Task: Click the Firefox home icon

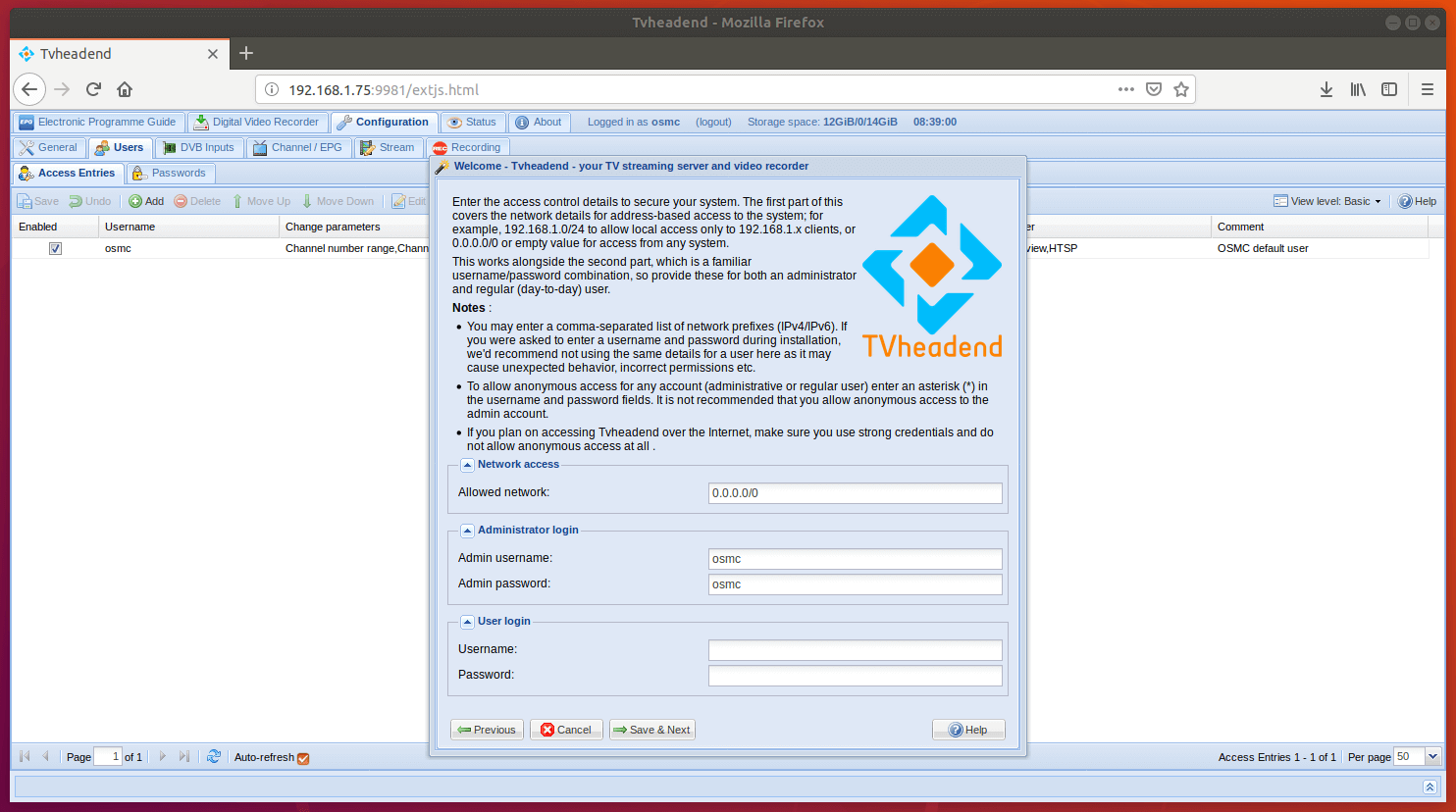Action: (125, 89)
